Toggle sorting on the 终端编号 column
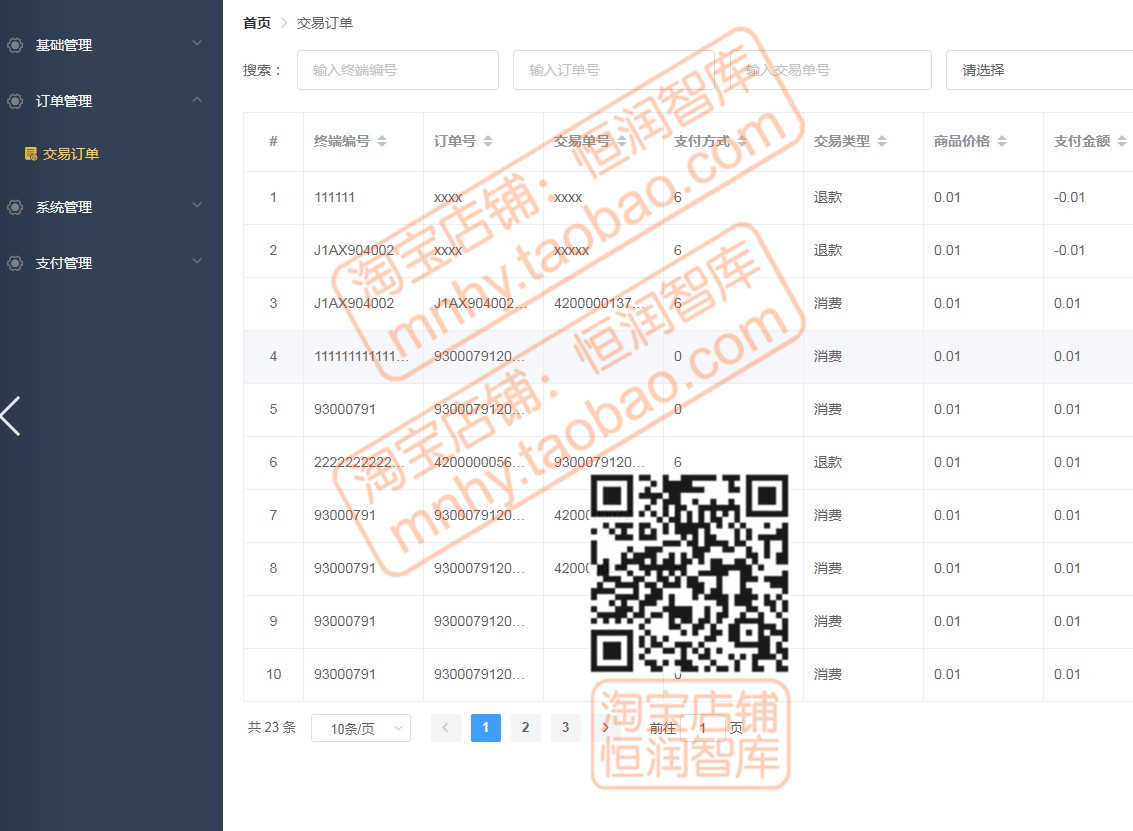 [382, 141]
